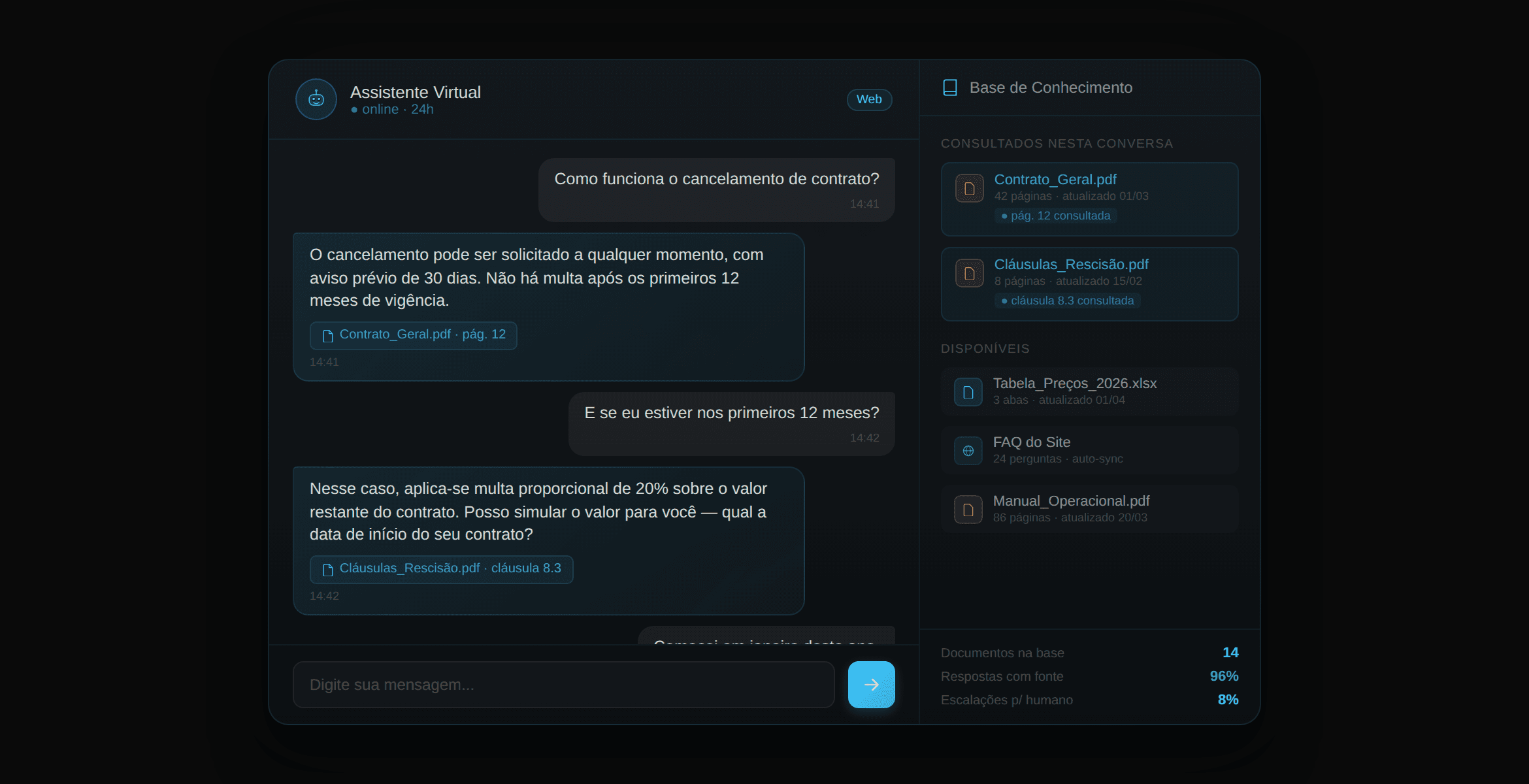
Task: Click the Tabela_Preços_2026.xlsx file icon
Action: pyautogui.click(x=968, y=392)
